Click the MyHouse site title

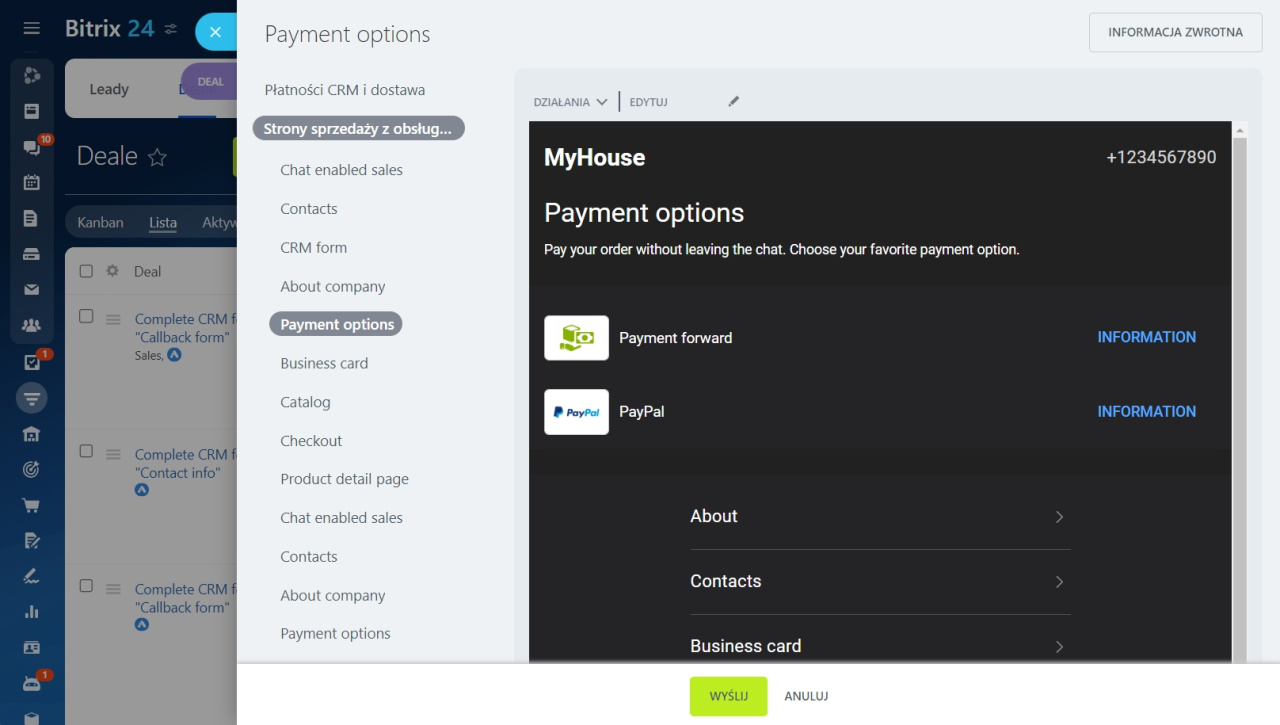tap(594, 157)
